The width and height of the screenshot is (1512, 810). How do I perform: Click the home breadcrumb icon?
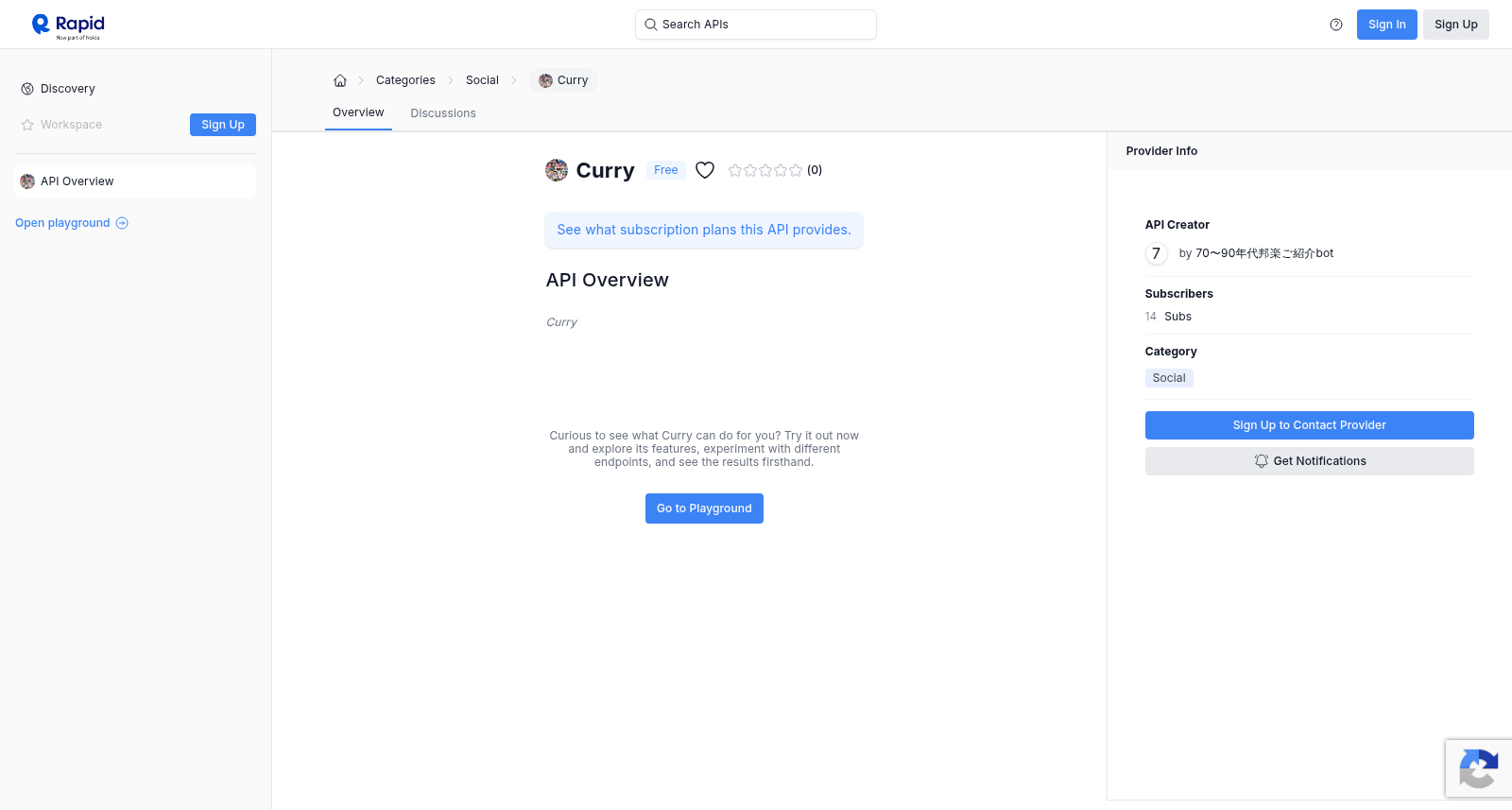click(340, 80)
